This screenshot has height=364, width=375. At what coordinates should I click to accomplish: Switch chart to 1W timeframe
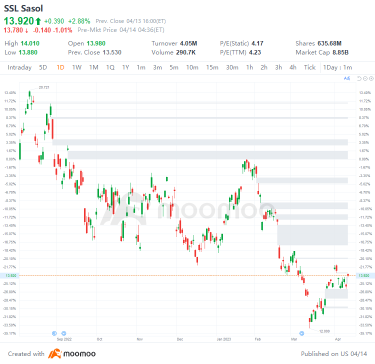click(x=77, y=68)
